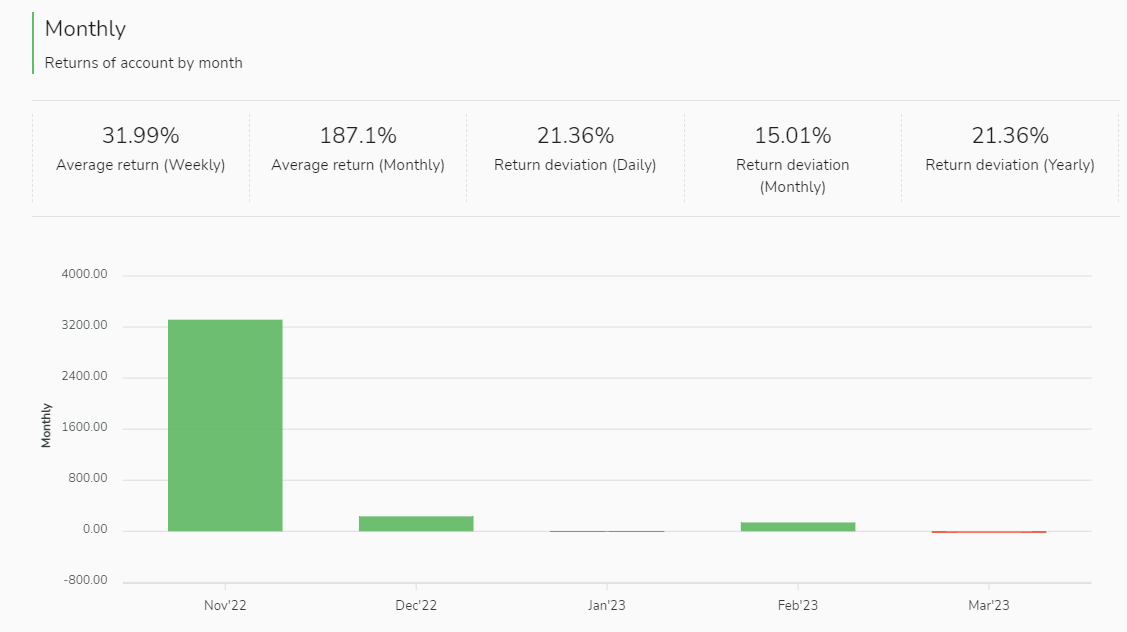Click the Average return (Weekly) label
Screen dimensions: 1127x632
pyautogui.click(x=141, y=165)
